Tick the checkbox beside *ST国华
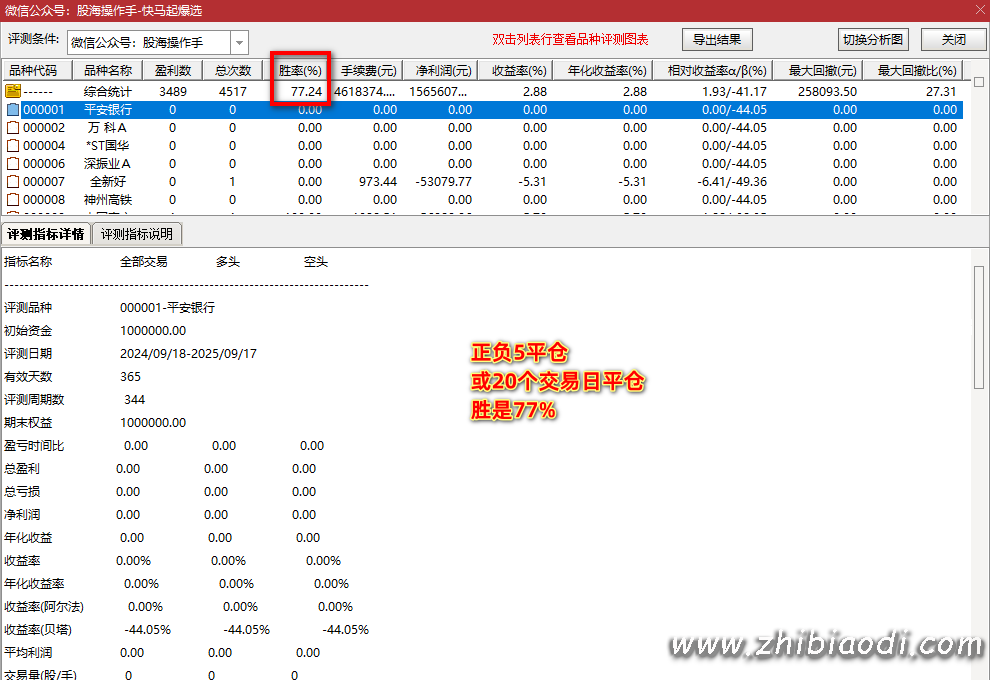The image size is (990, 680). (13, 145)
